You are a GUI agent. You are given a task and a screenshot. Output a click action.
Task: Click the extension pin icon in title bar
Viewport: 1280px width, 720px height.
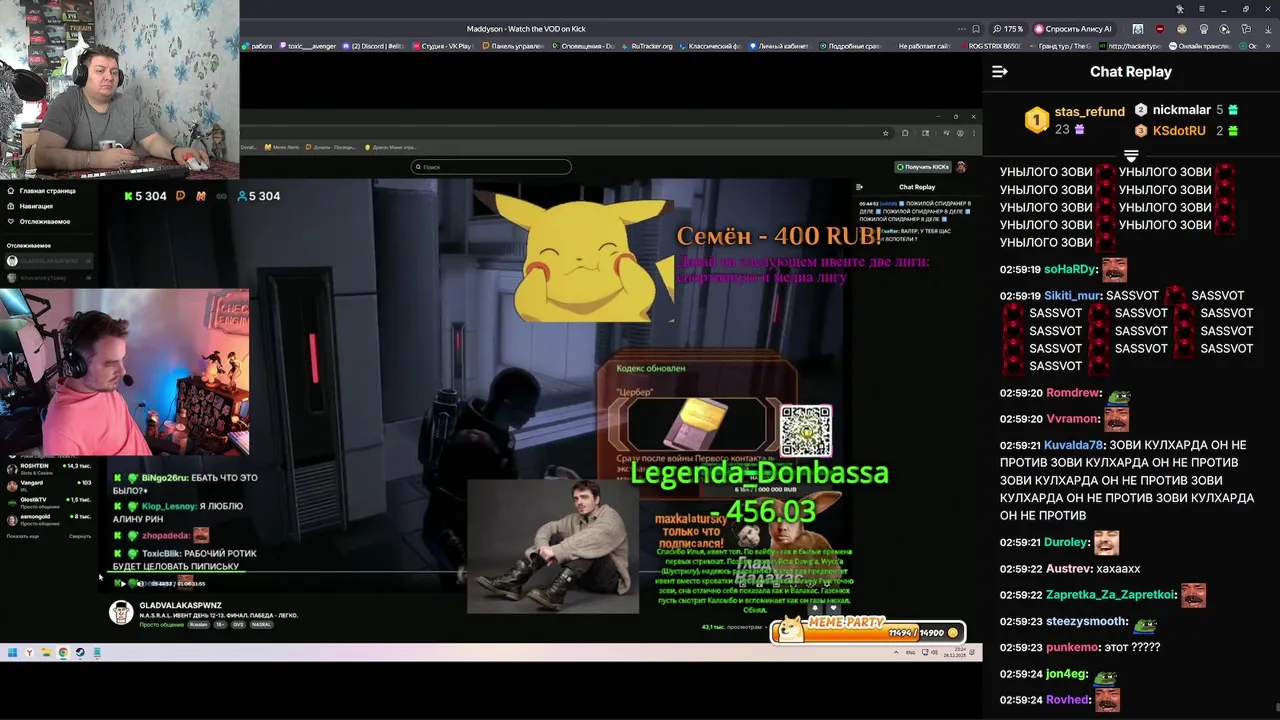(x=1180, y=9)
